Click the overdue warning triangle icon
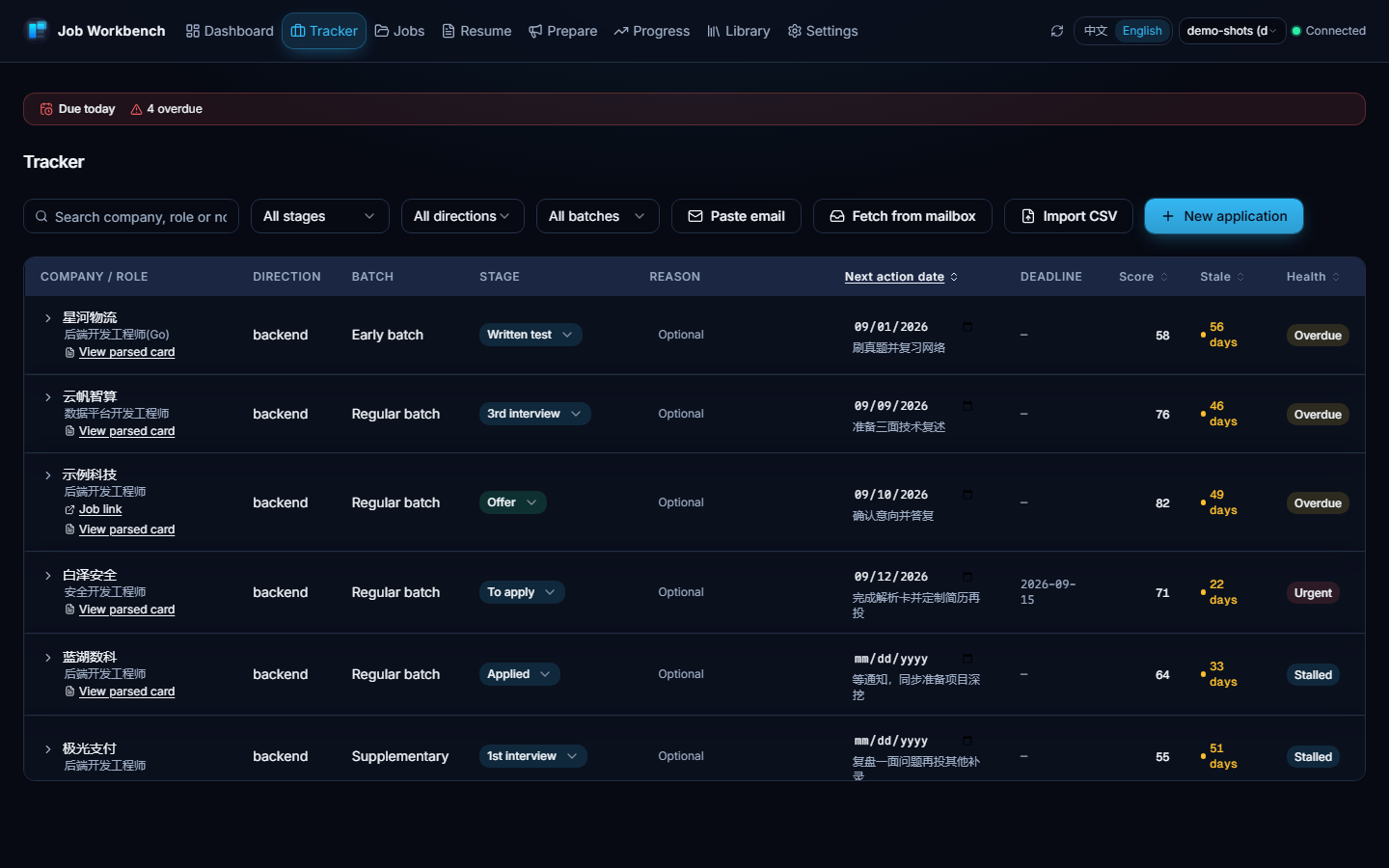The width and height of the screenshot is (1389, 868). pos(136,109)
